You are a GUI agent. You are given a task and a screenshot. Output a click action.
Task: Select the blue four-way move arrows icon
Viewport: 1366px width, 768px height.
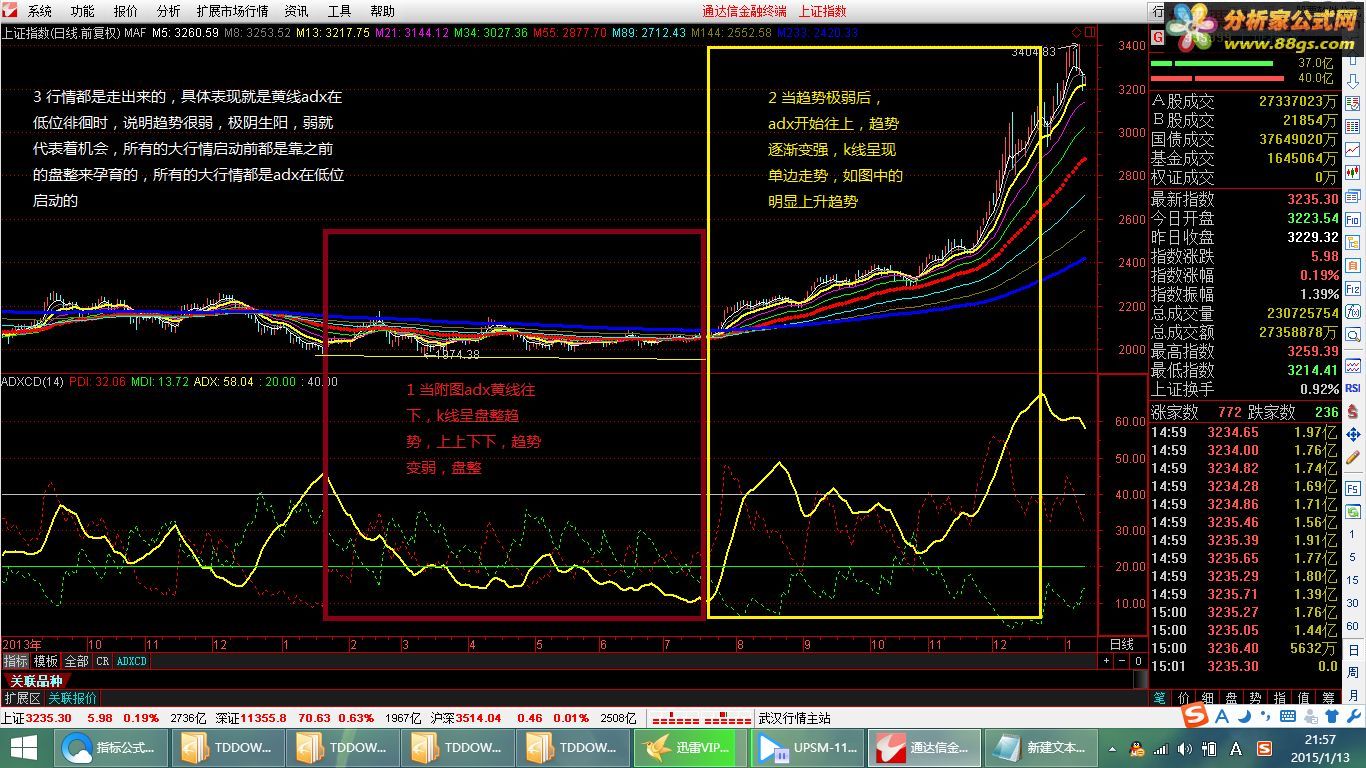(x=1353, y=435)
